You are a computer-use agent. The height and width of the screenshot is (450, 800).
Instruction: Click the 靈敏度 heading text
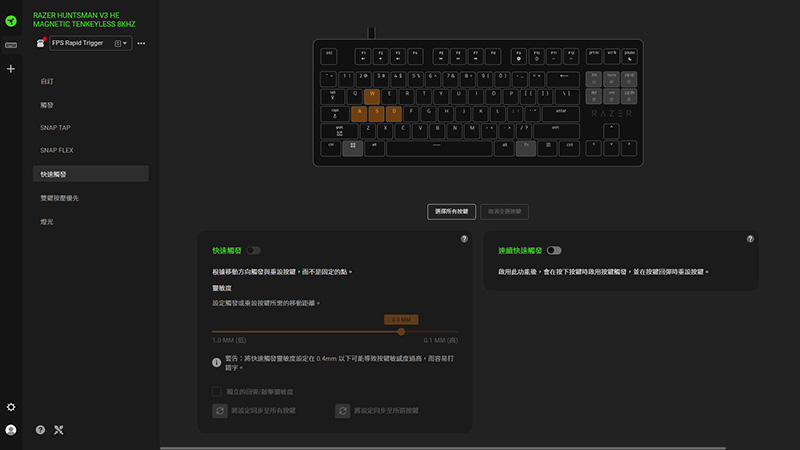(x=222, y=288)
